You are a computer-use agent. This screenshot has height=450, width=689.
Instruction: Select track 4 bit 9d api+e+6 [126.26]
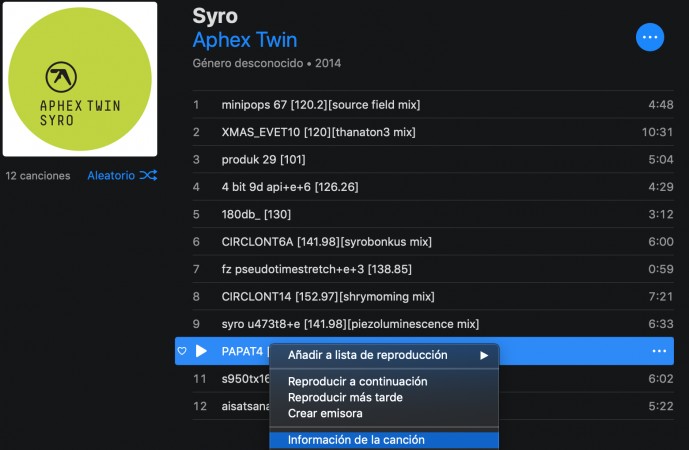click(289, 187)
